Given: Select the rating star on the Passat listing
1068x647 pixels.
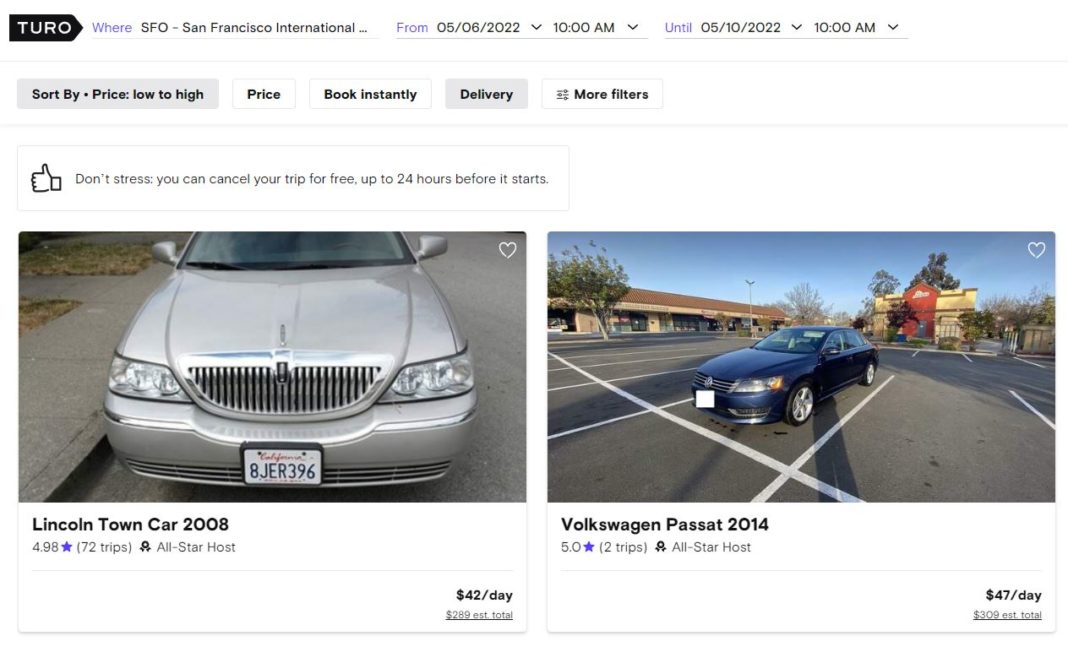Looking at the screenshot, I should click(x=587, y=547).
